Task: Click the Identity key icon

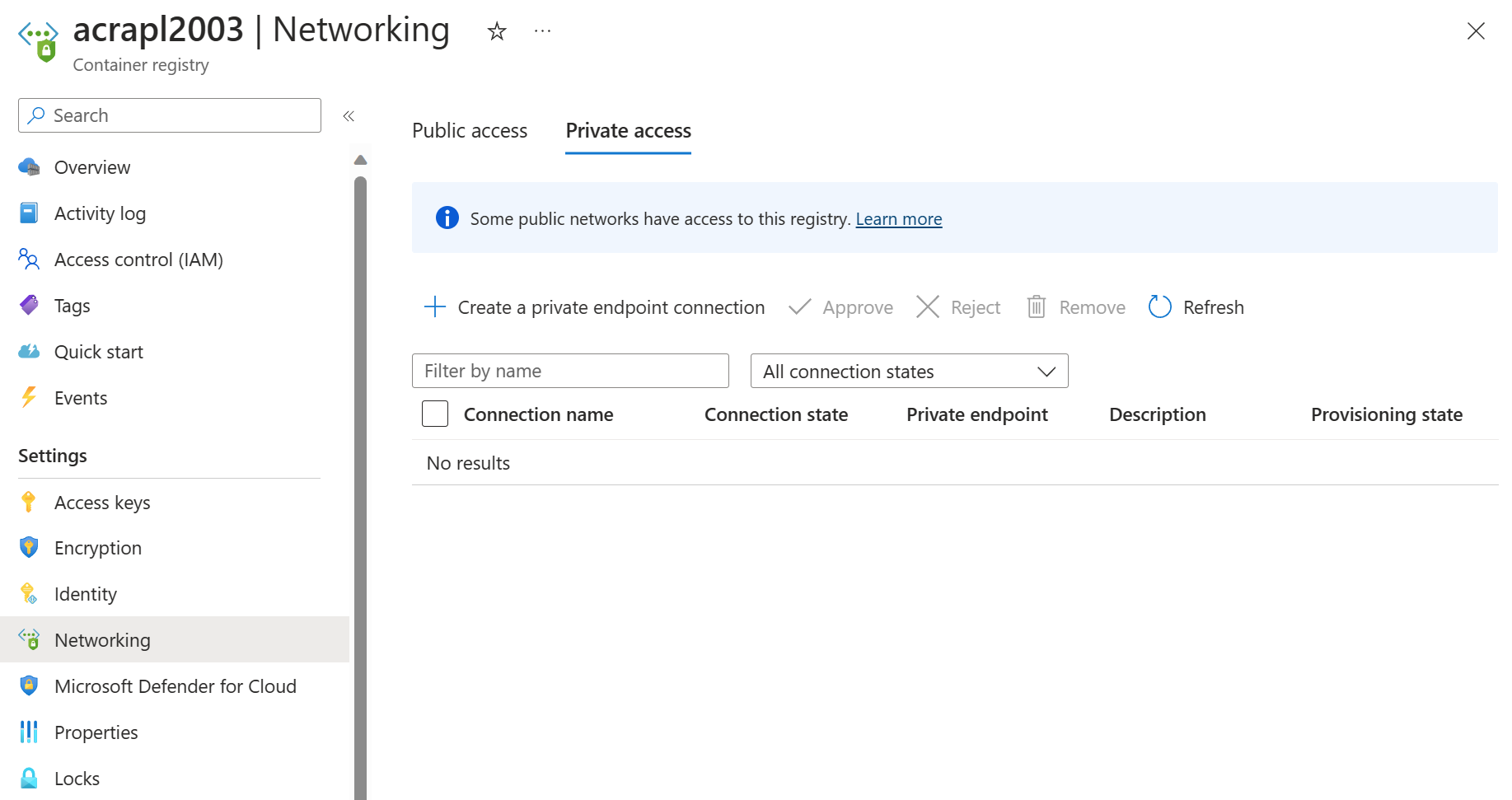Action: tap(29, 593)
